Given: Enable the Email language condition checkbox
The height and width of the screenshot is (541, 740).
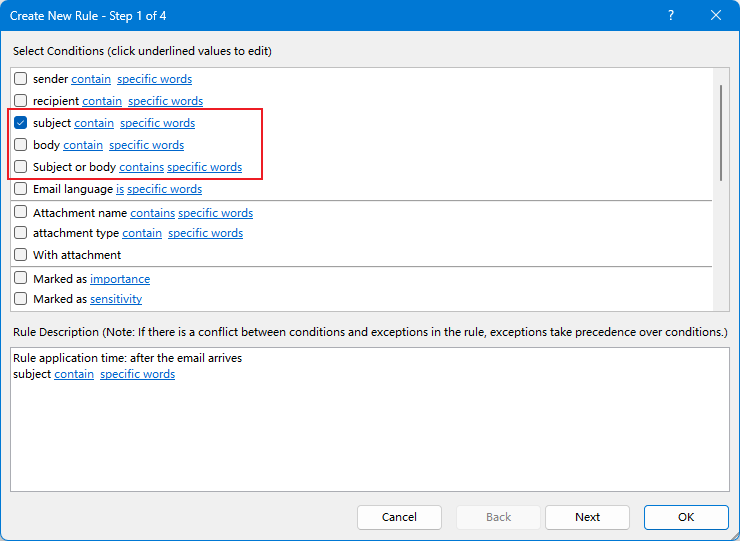Looking at the screenshot, I should (20, 189).
